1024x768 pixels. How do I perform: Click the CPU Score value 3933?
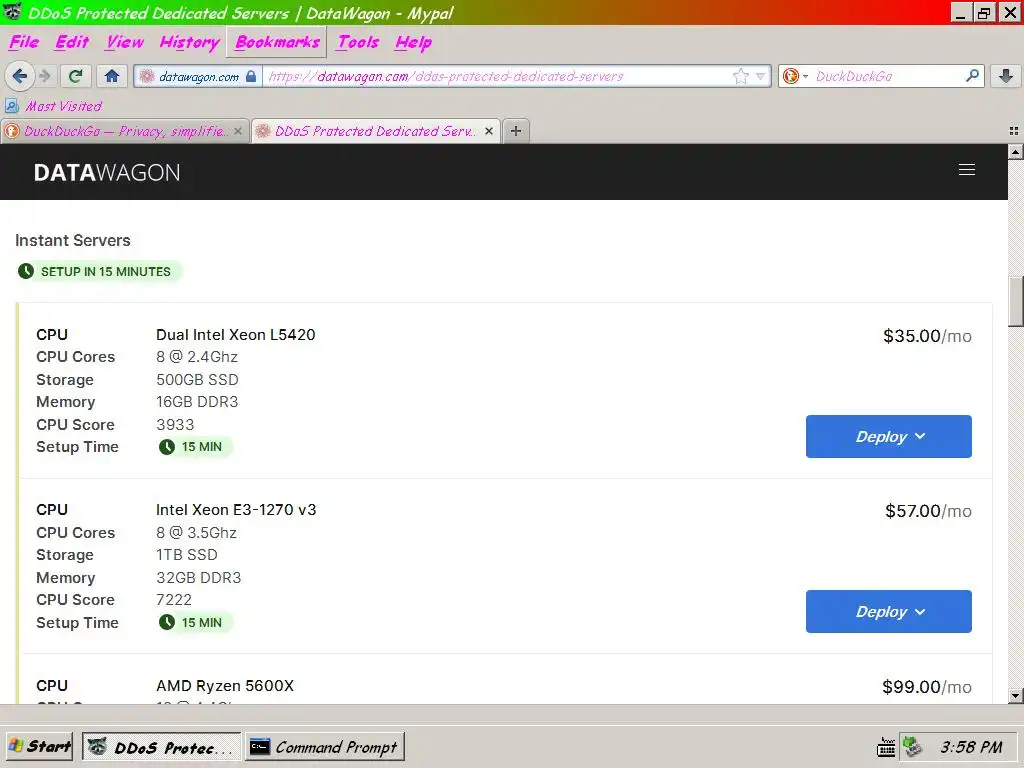175,424
